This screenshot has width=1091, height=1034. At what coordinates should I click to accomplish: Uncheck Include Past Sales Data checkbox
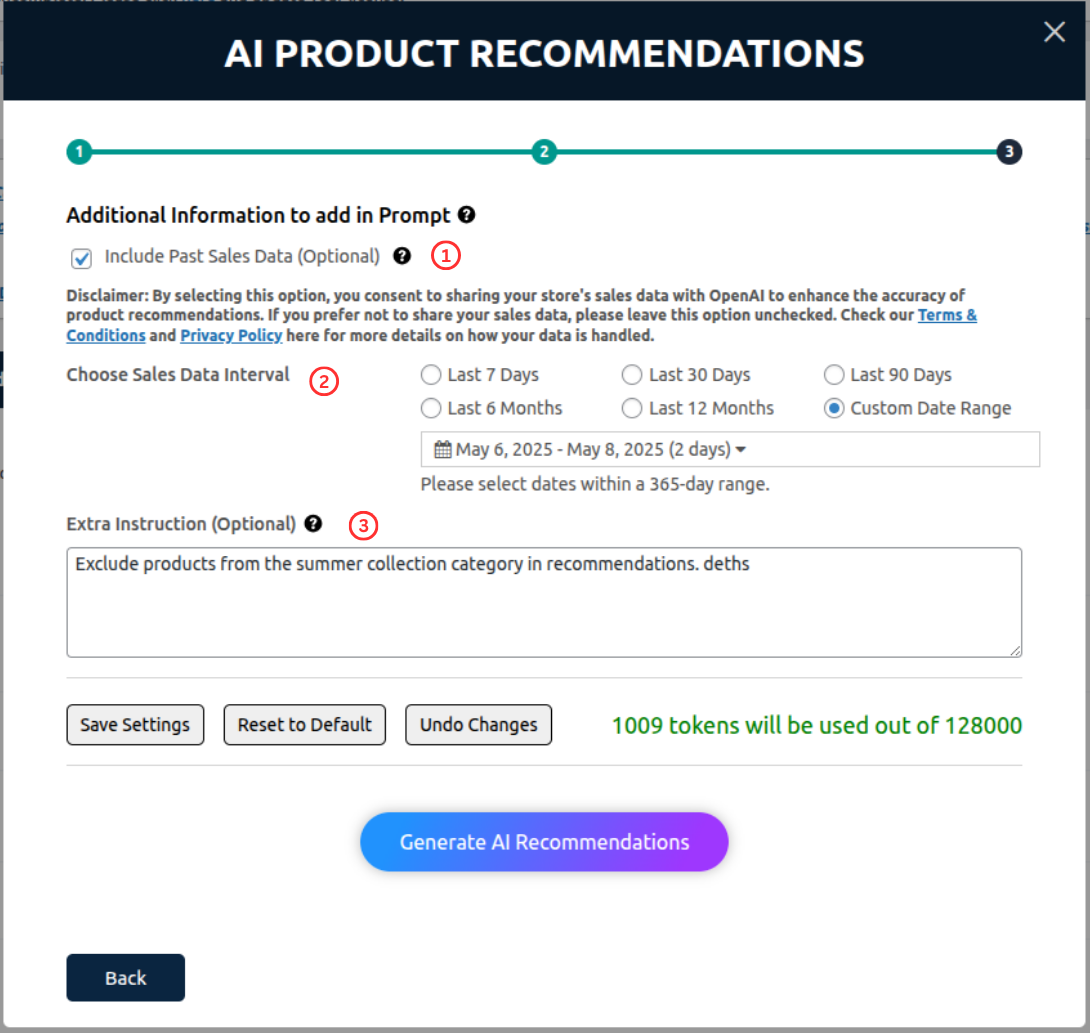82,259
